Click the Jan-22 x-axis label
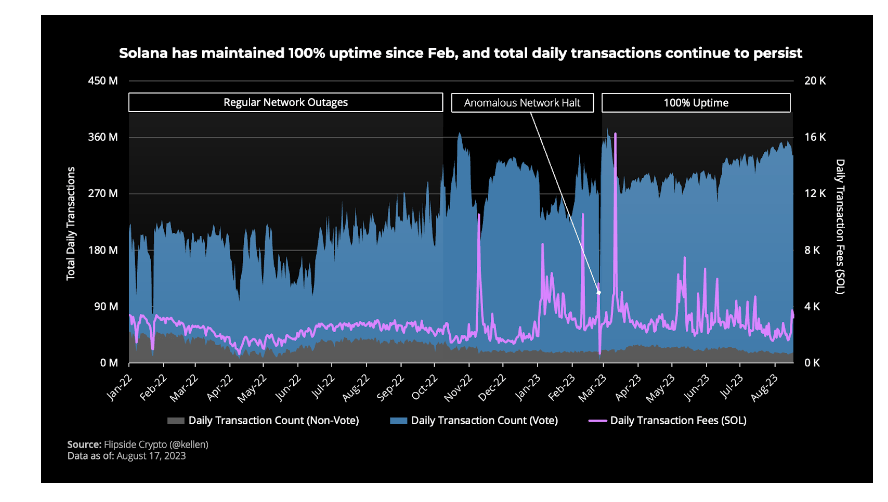 (119, 387)
